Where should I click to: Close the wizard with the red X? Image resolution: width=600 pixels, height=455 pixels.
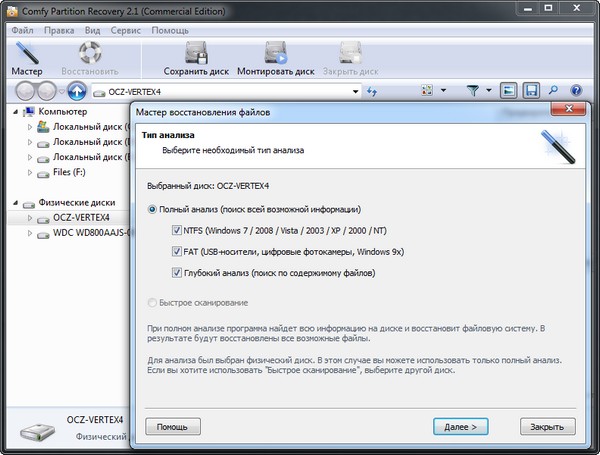(568, 109)
